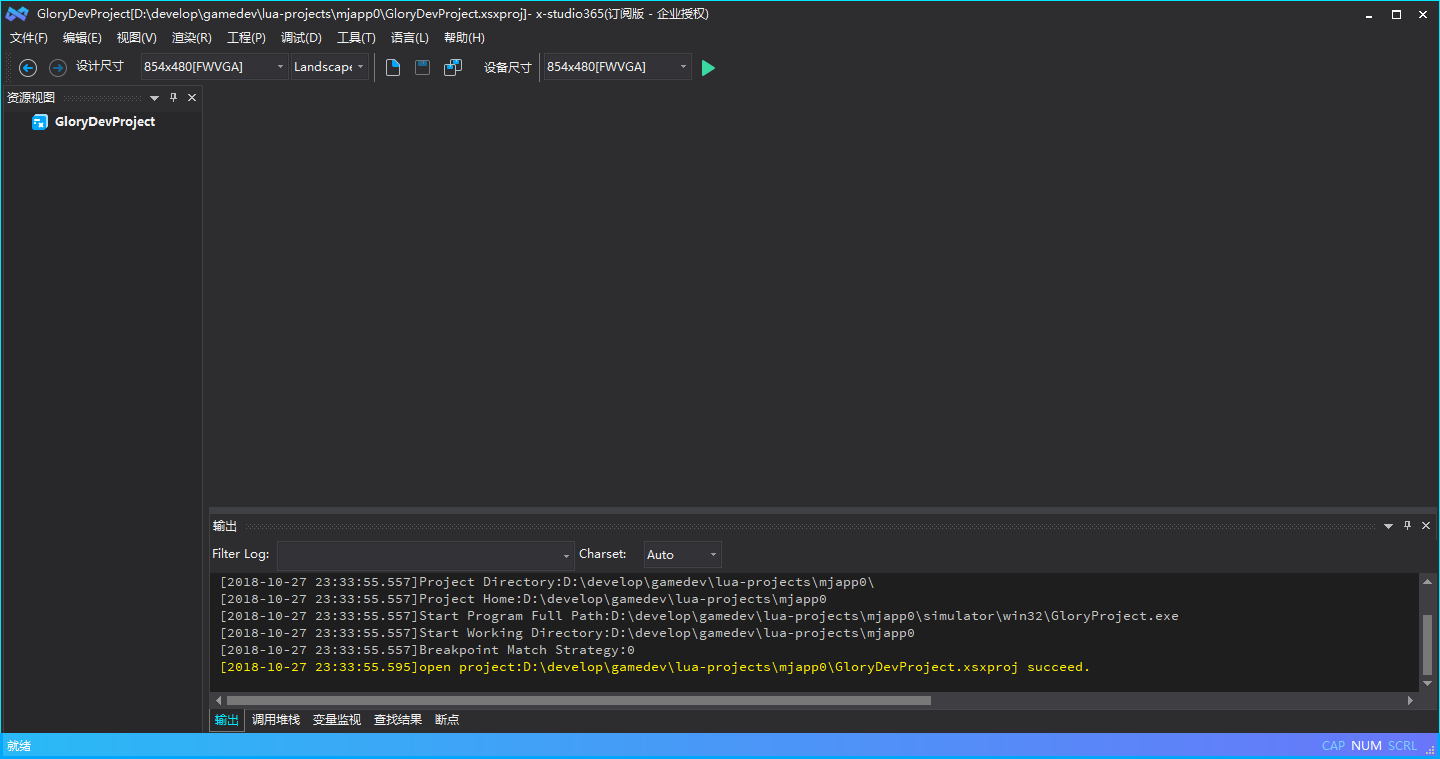Open the Landscape orientation dropdown
Viewport: 1440px width, 759px height.
click(x=361, y=67)
